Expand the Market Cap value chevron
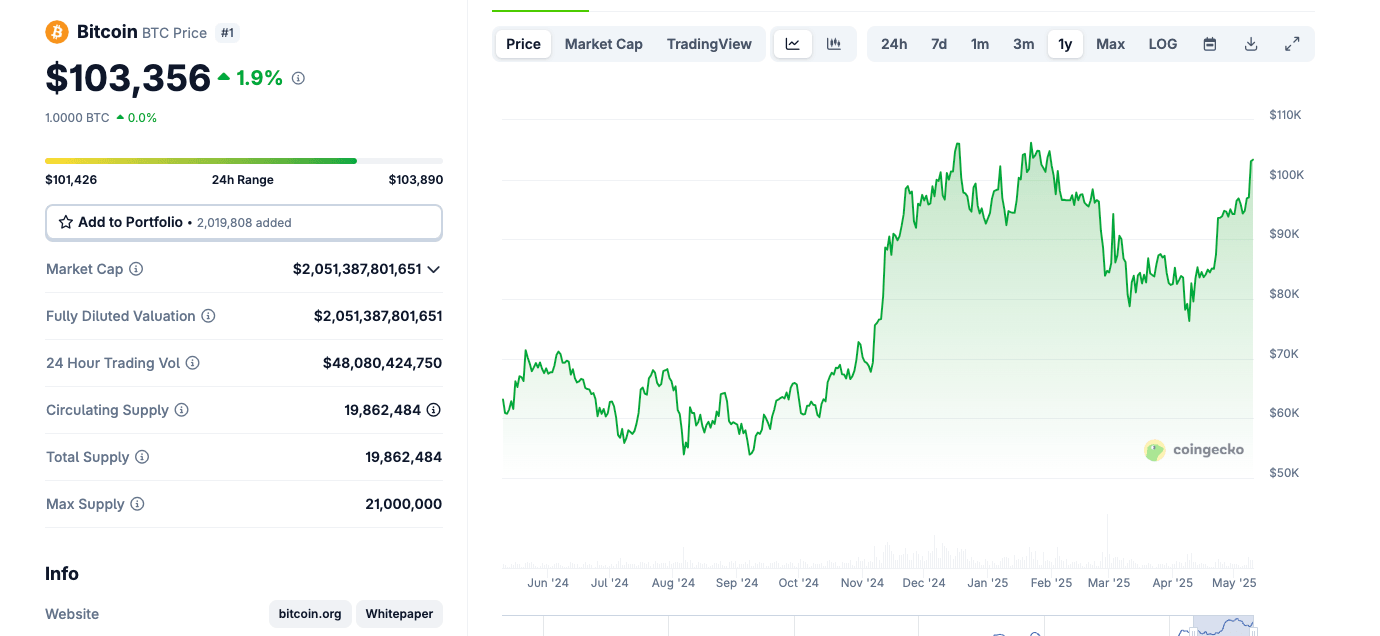1380x636 pixels. coord(434,269)
